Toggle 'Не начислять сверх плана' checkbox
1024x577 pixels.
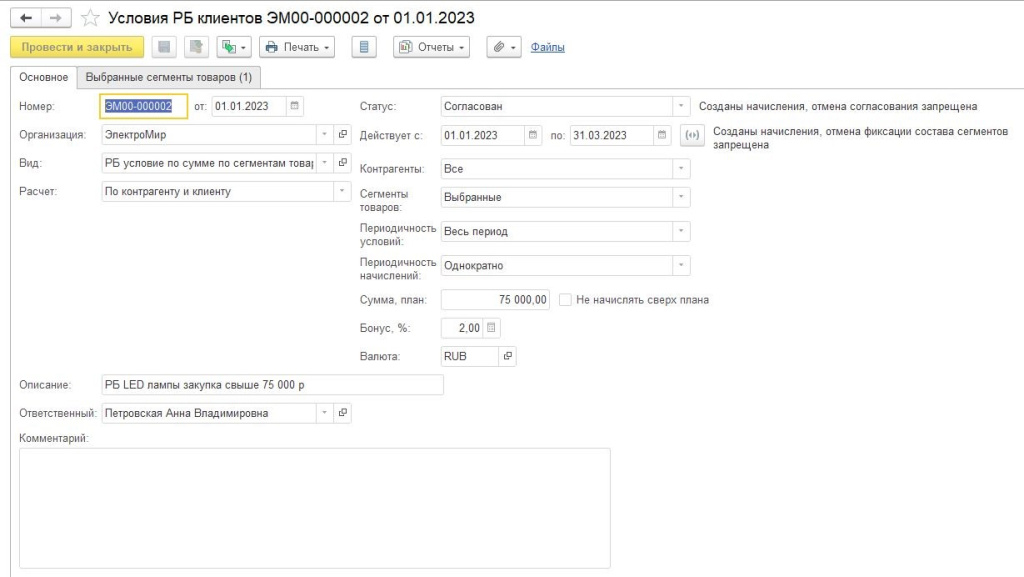[566, 299]
